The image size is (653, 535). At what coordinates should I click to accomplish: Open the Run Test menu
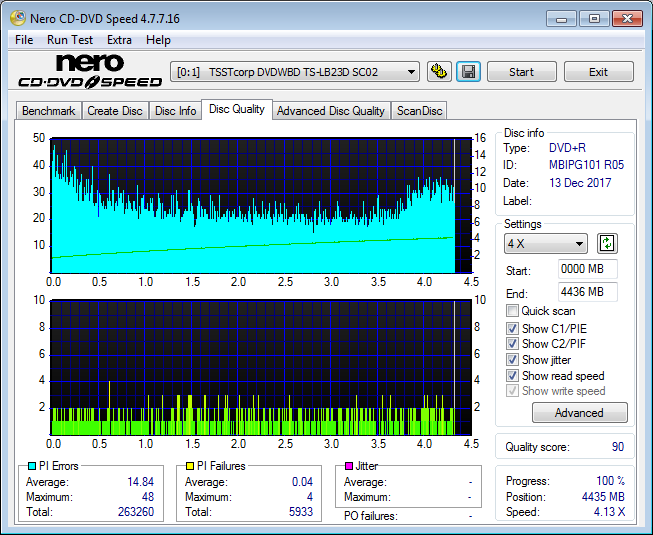[x=70, y=40]
